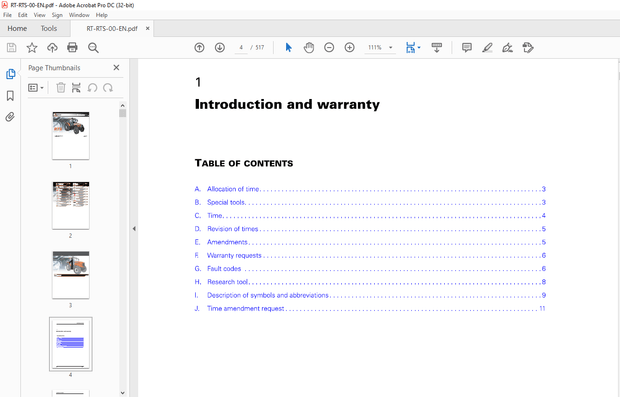
Task: Open the Window menu
Action: (x=79, y=15)
